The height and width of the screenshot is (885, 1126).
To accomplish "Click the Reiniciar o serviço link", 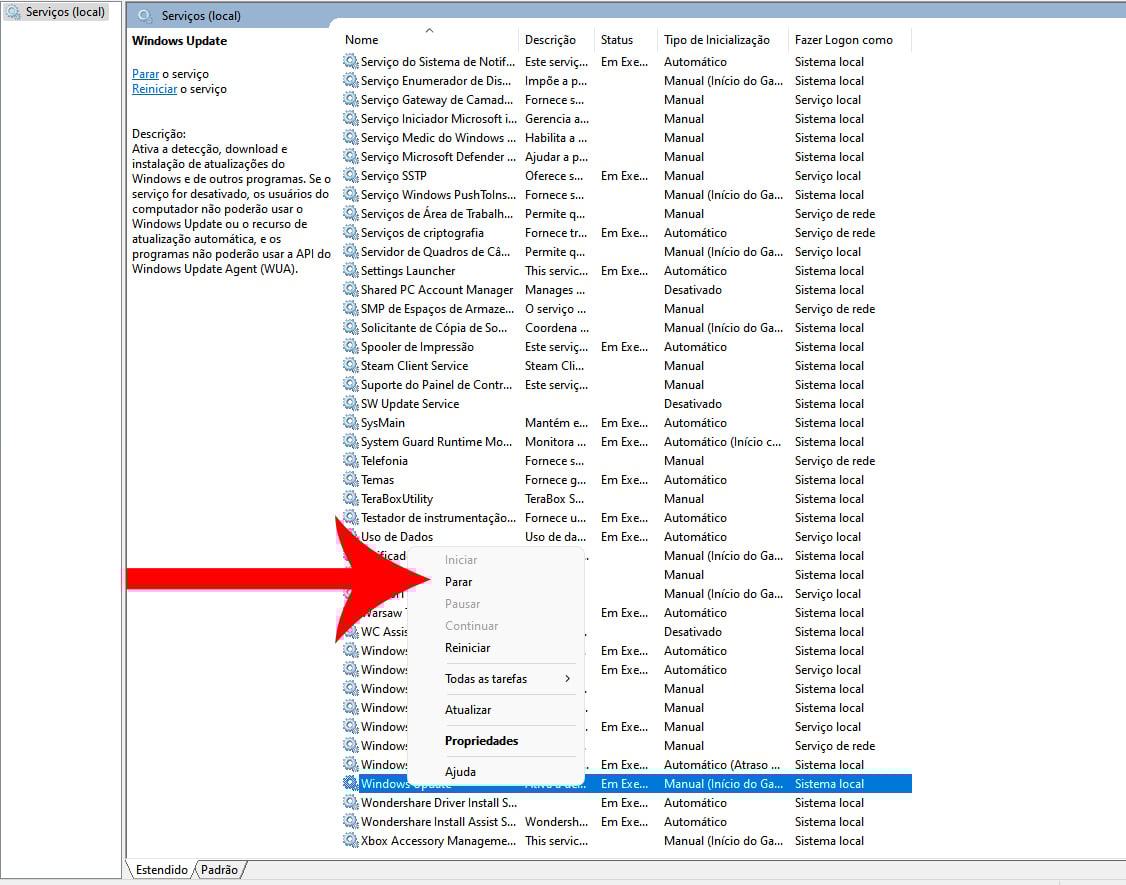I will pos(154,89).
